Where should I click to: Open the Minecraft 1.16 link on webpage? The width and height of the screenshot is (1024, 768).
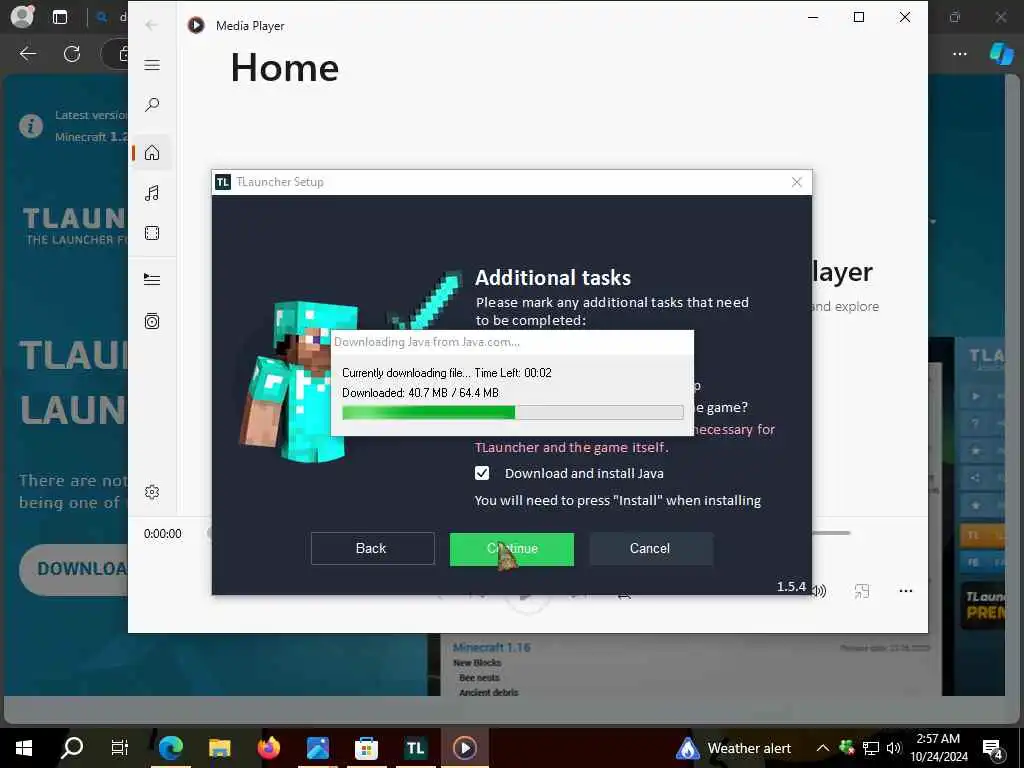pos(491,647)
